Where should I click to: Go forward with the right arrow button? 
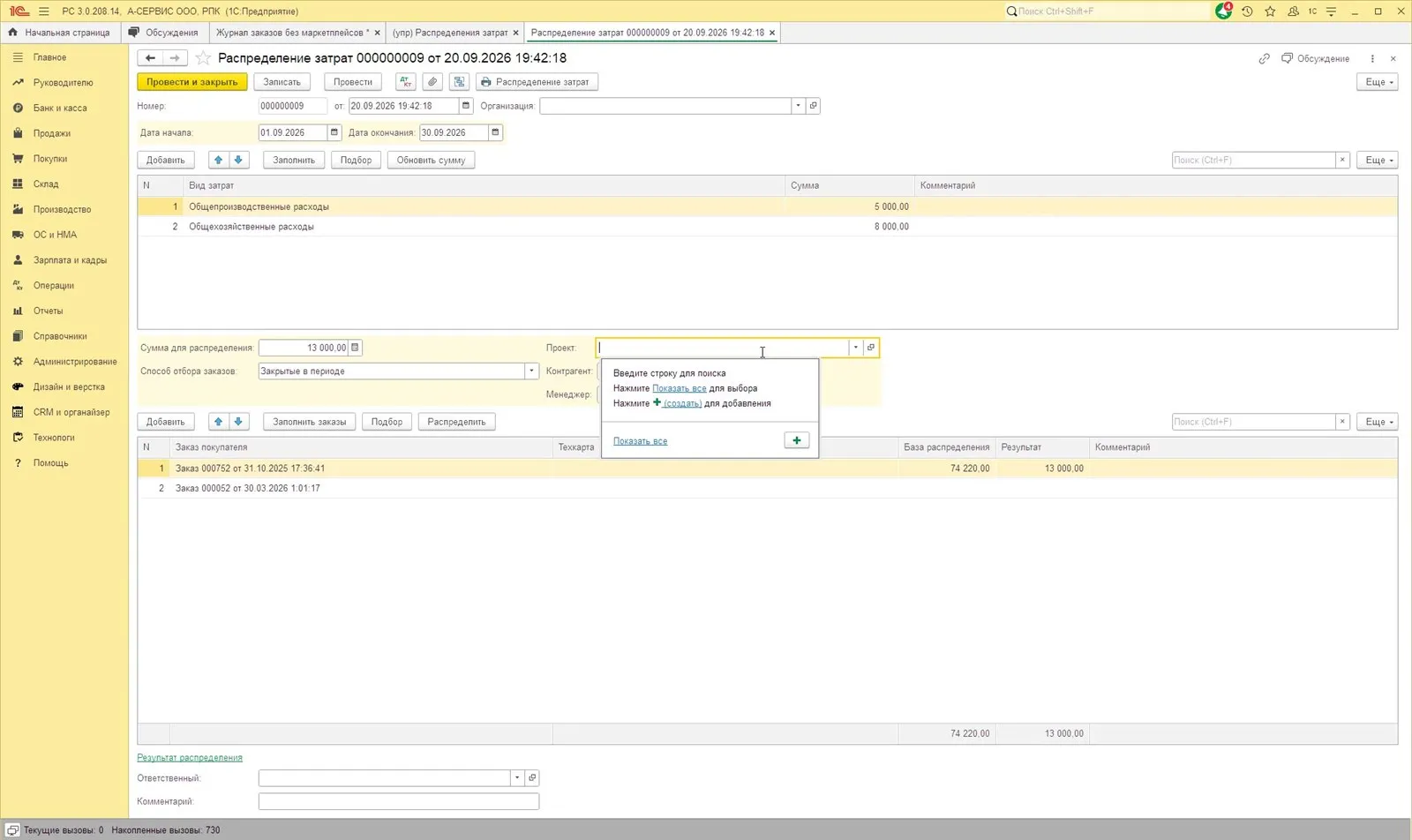tap(175, 58)
